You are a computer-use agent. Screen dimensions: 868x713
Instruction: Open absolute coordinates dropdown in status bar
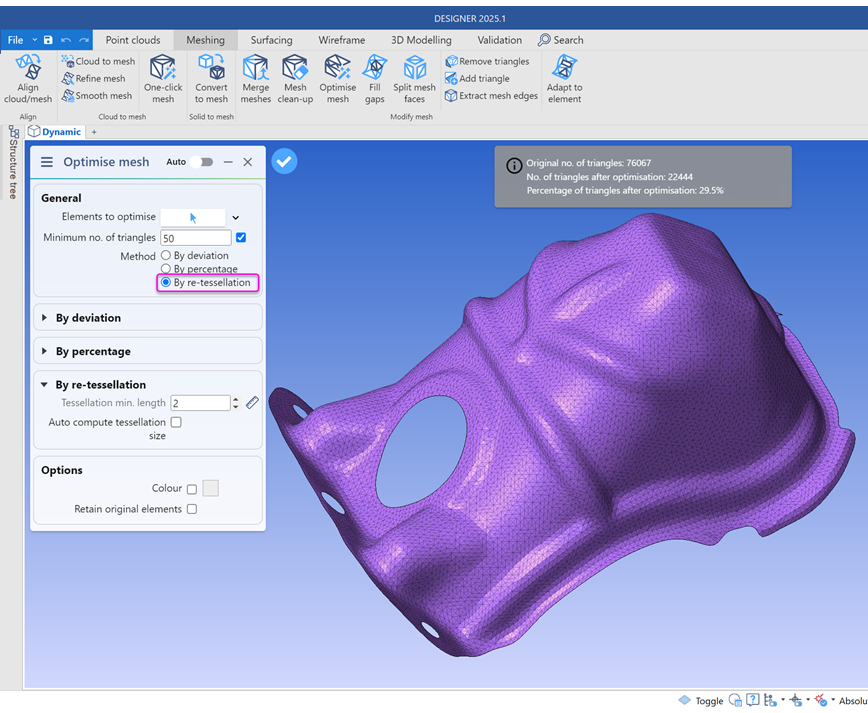833,700
